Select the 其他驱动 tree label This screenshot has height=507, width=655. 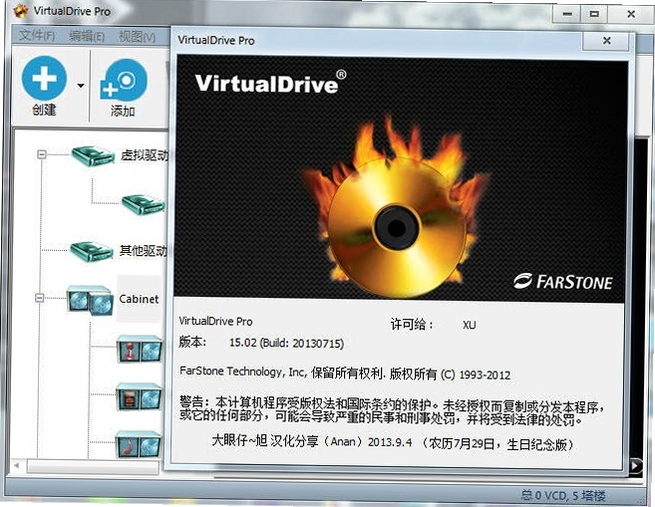point(143,251)
